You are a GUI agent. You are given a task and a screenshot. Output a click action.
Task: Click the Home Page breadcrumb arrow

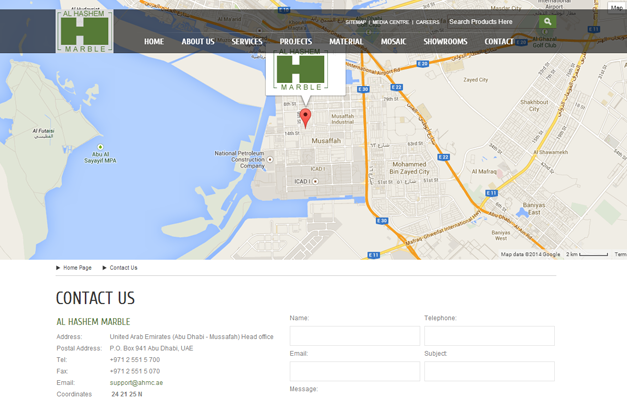[x=58, y=268]
